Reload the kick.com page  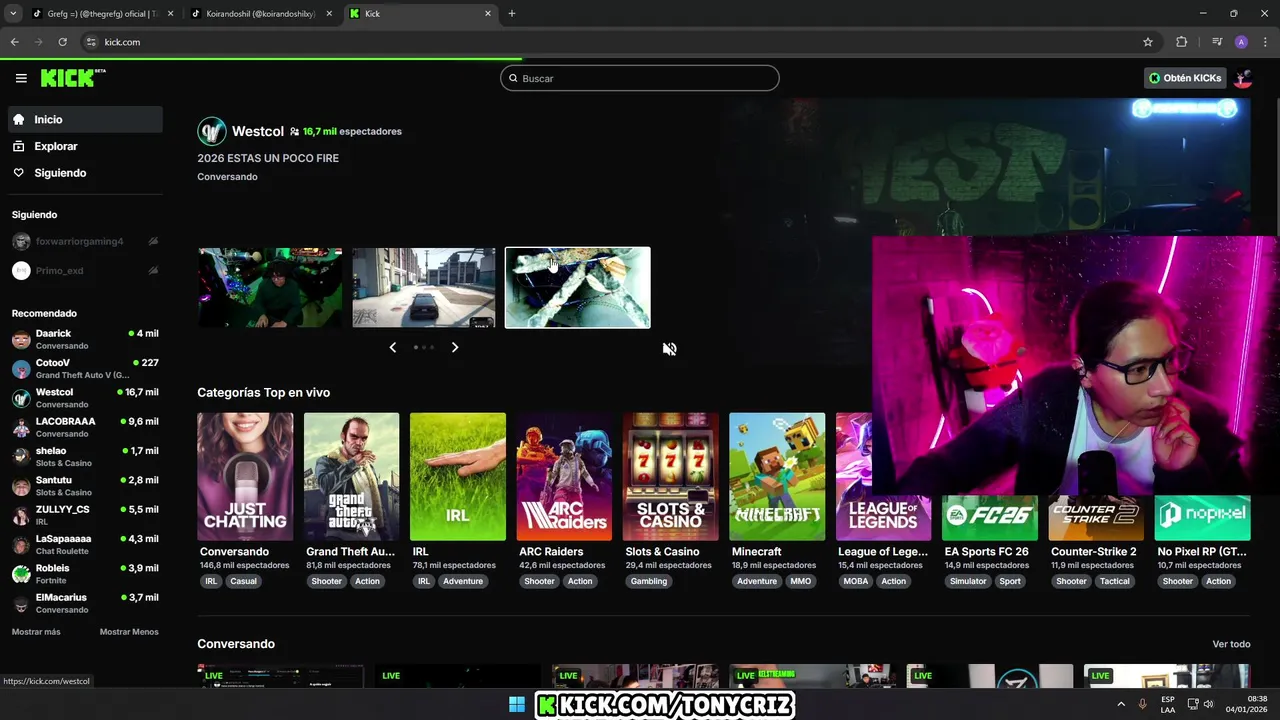62,42
